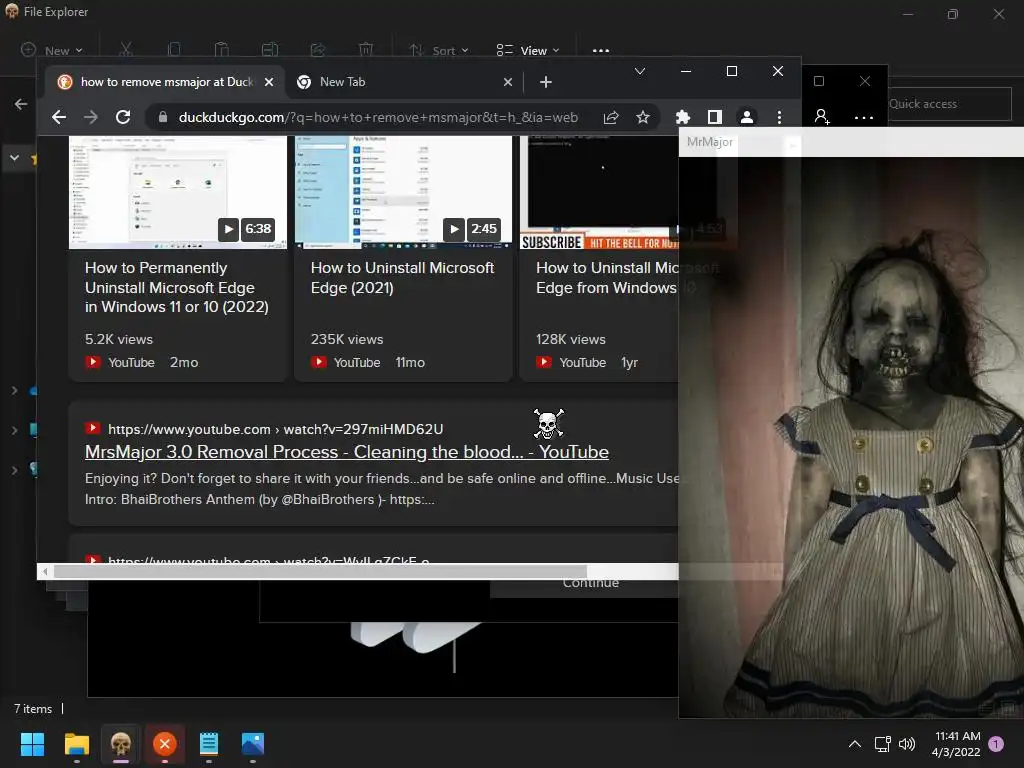
Task: Open the Extensions puzzle icon
Action: pos(682,117)
